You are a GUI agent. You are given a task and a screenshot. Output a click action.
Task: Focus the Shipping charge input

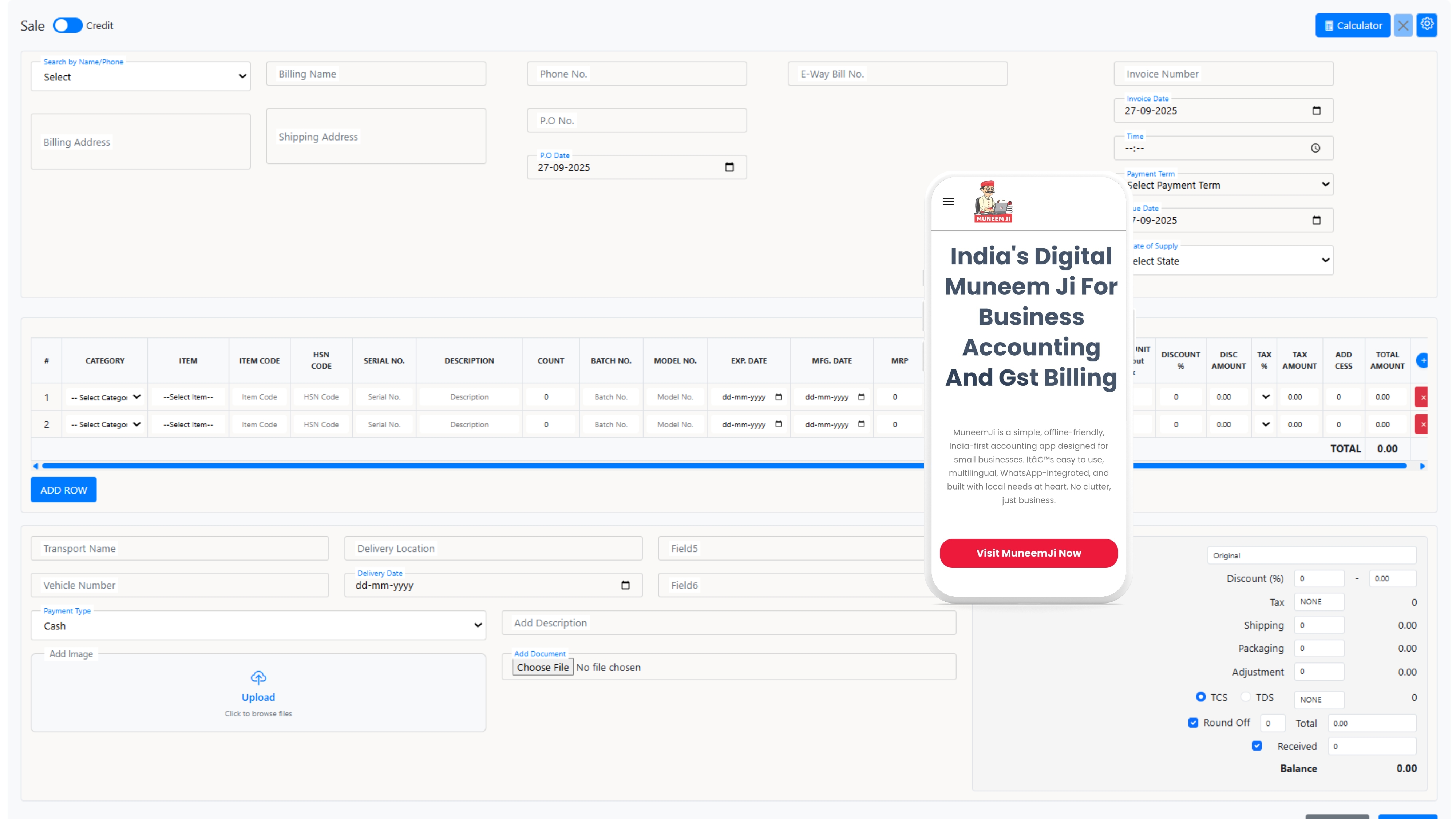[x=1319, y=625]
